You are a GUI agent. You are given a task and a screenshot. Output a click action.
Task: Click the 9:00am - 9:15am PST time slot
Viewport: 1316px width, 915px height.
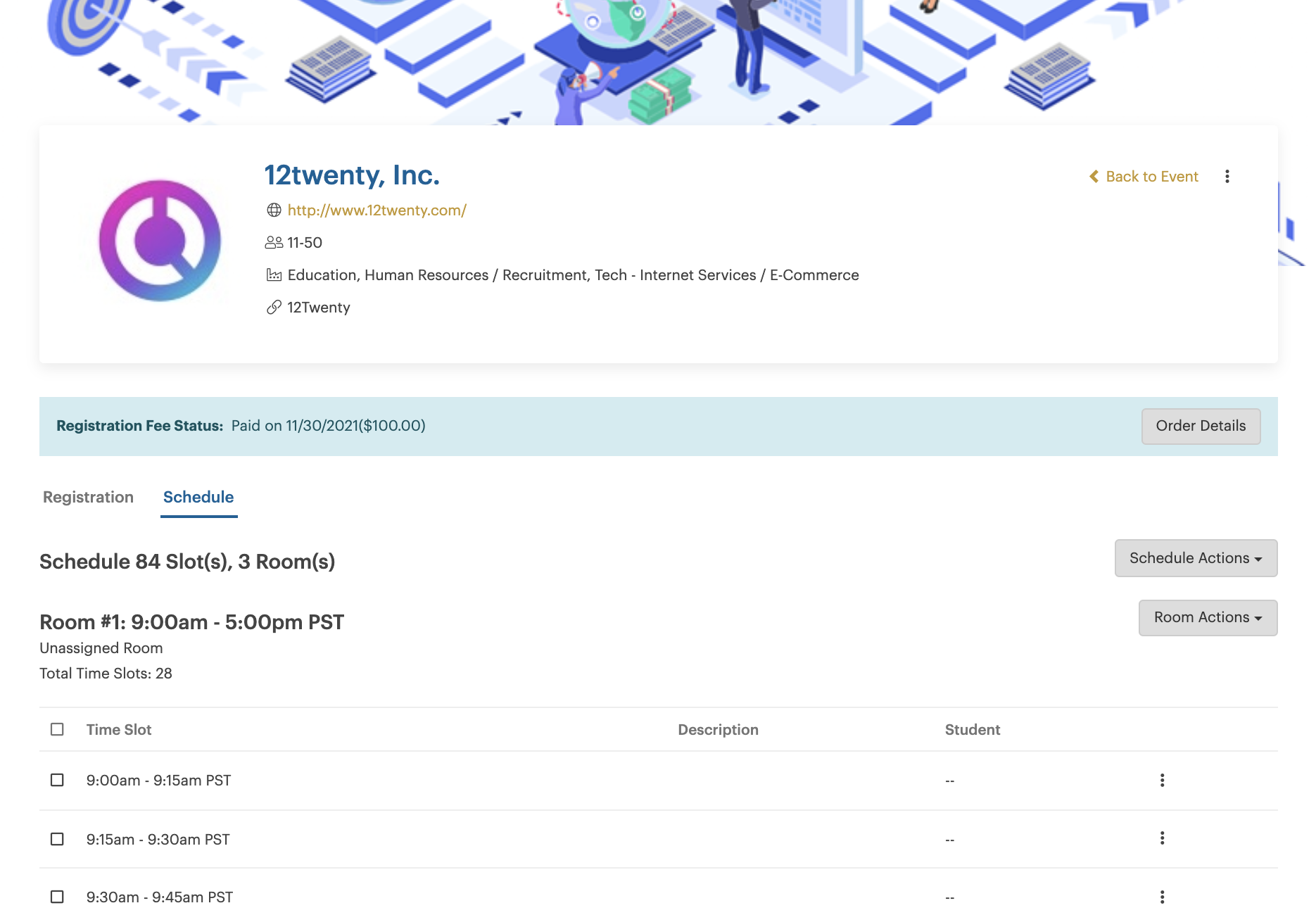(158, 781)
